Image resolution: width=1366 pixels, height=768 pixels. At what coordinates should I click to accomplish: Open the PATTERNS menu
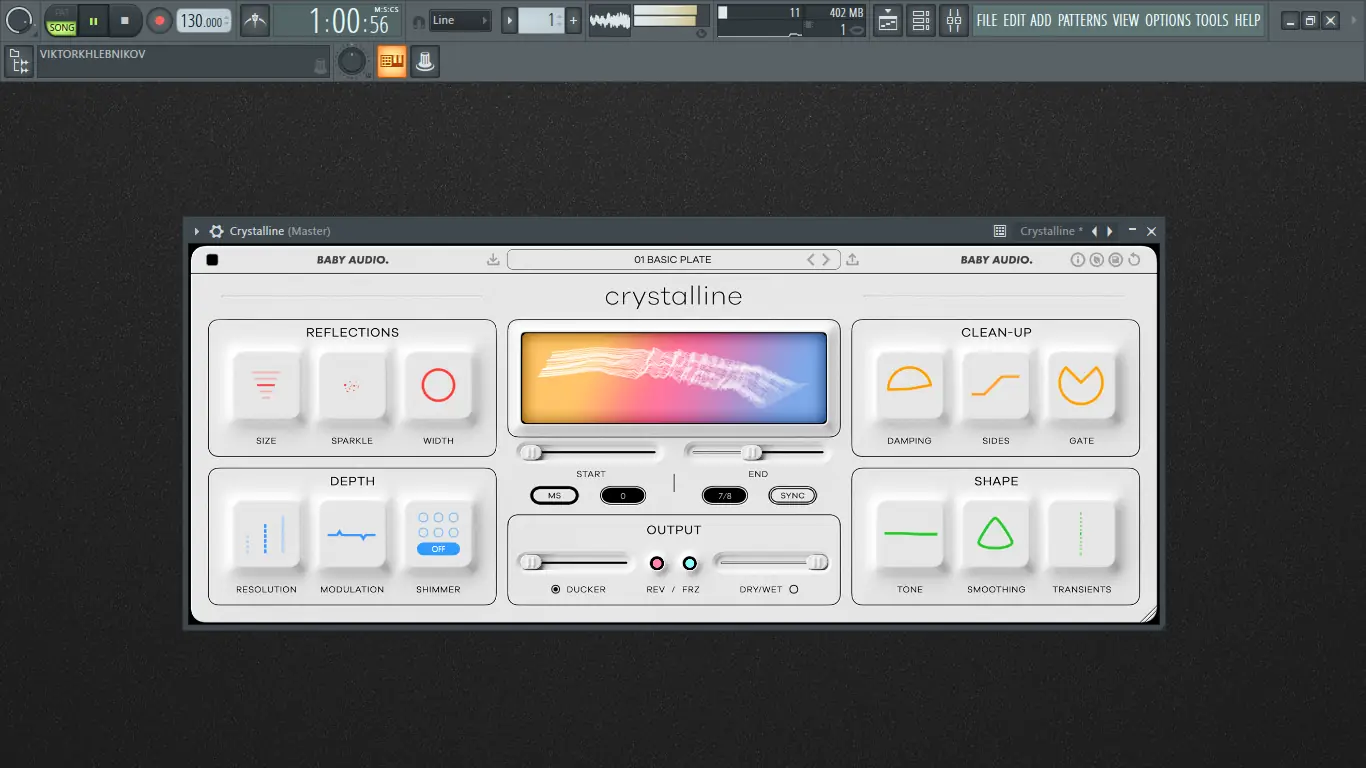pos(1082,20)
